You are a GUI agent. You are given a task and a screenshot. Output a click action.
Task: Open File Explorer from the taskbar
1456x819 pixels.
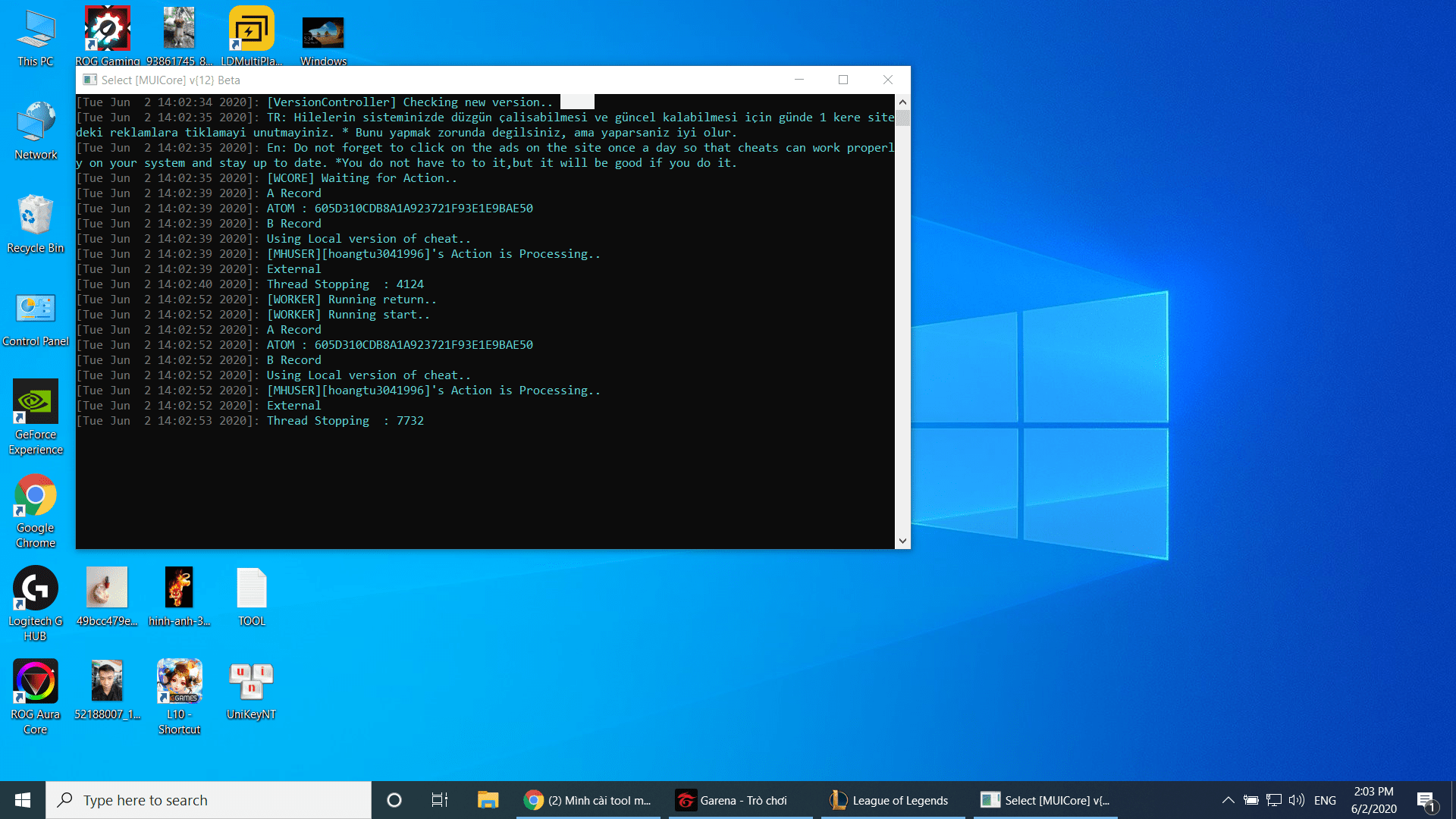[488, 800]
